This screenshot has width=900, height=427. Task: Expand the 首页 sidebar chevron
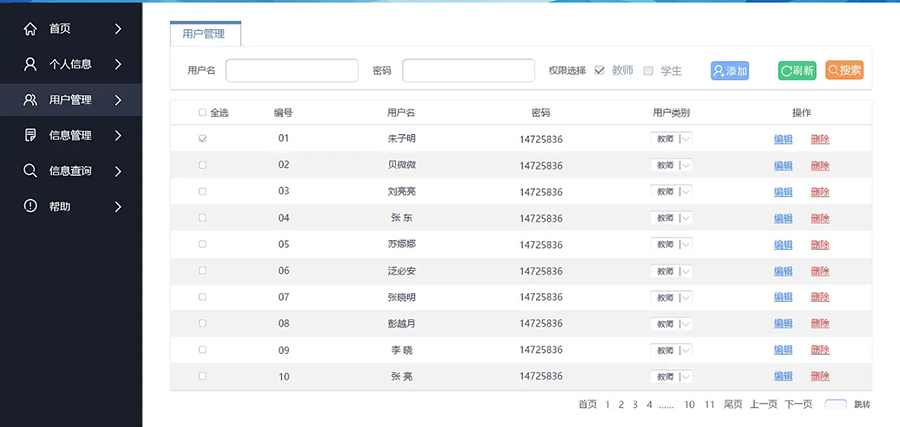pyautogui.click(x=118, y=29)
